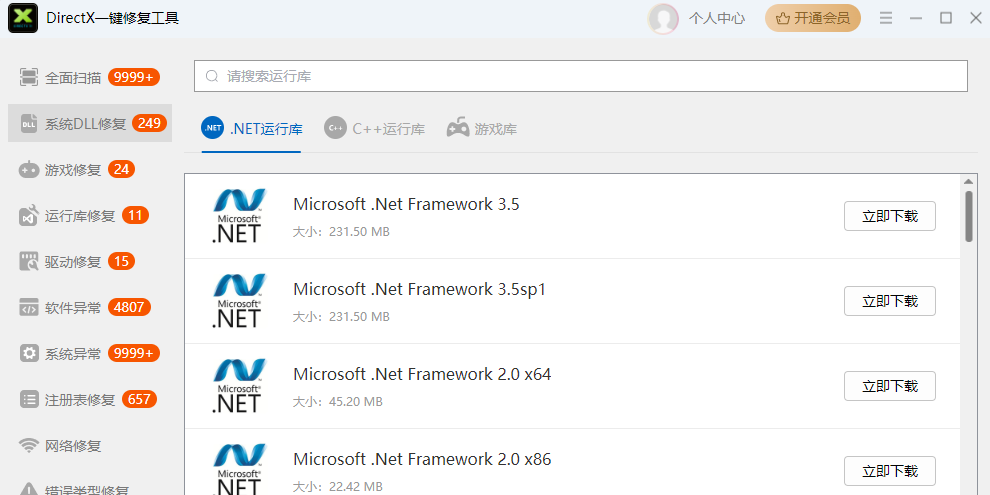Click the thumbs-up icon on membership button
990x495 pixels.
point(783,18)
